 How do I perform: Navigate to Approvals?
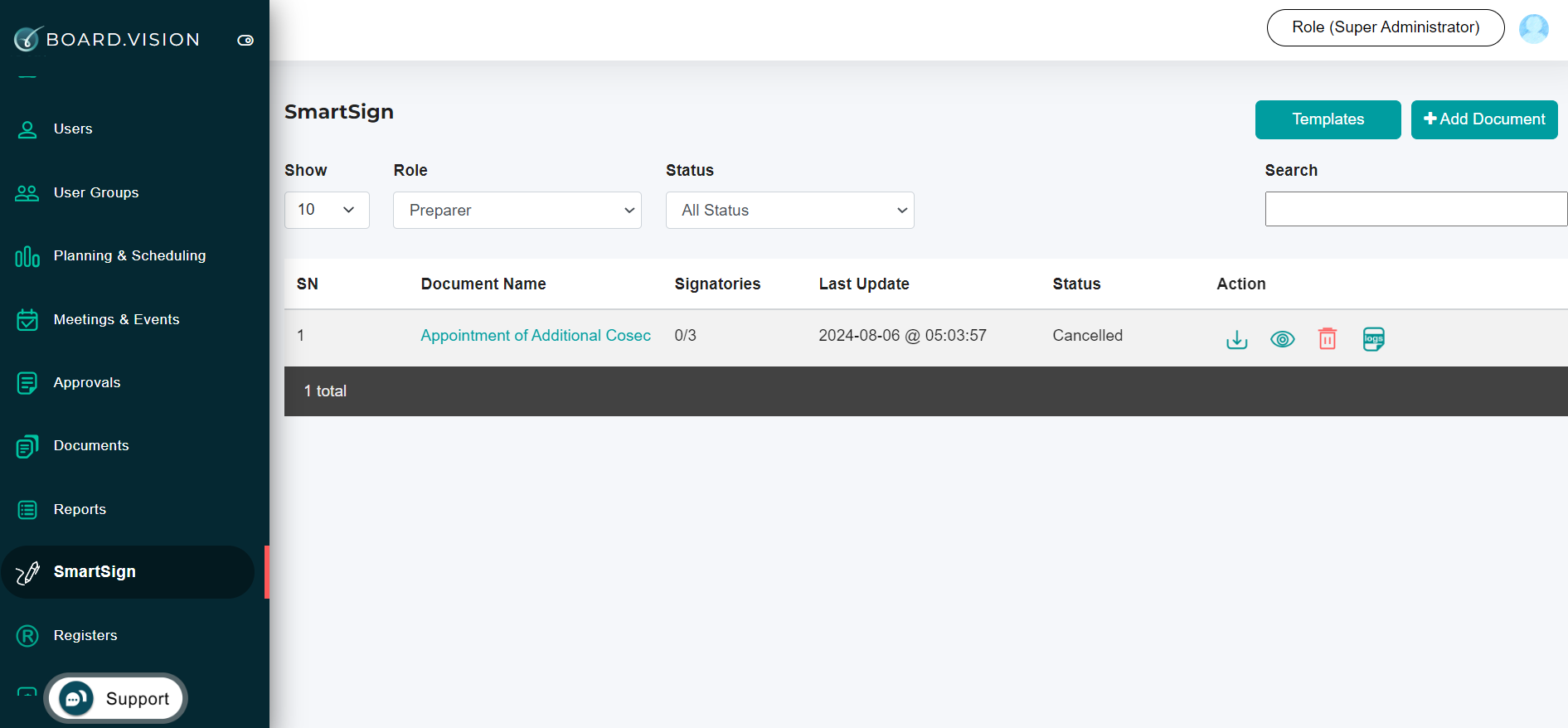tap(87, 382)
